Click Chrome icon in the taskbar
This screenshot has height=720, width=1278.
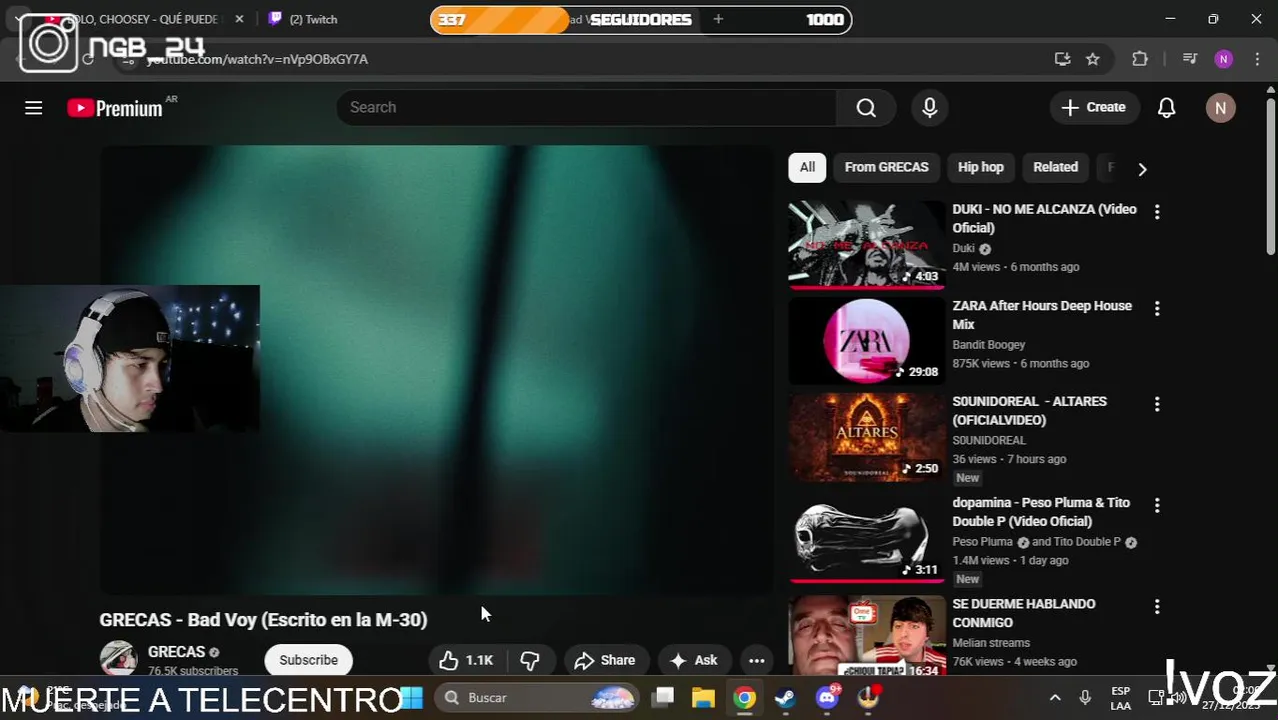[745, 698]
